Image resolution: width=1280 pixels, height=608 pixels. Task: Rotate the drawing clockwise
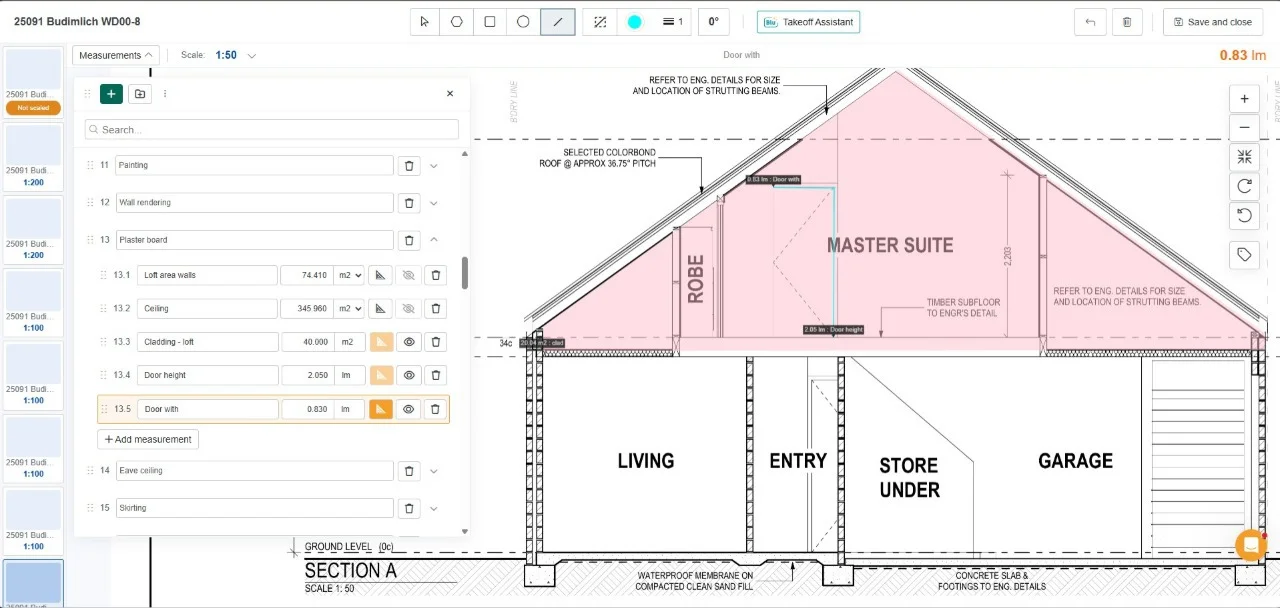point(1244,186)
